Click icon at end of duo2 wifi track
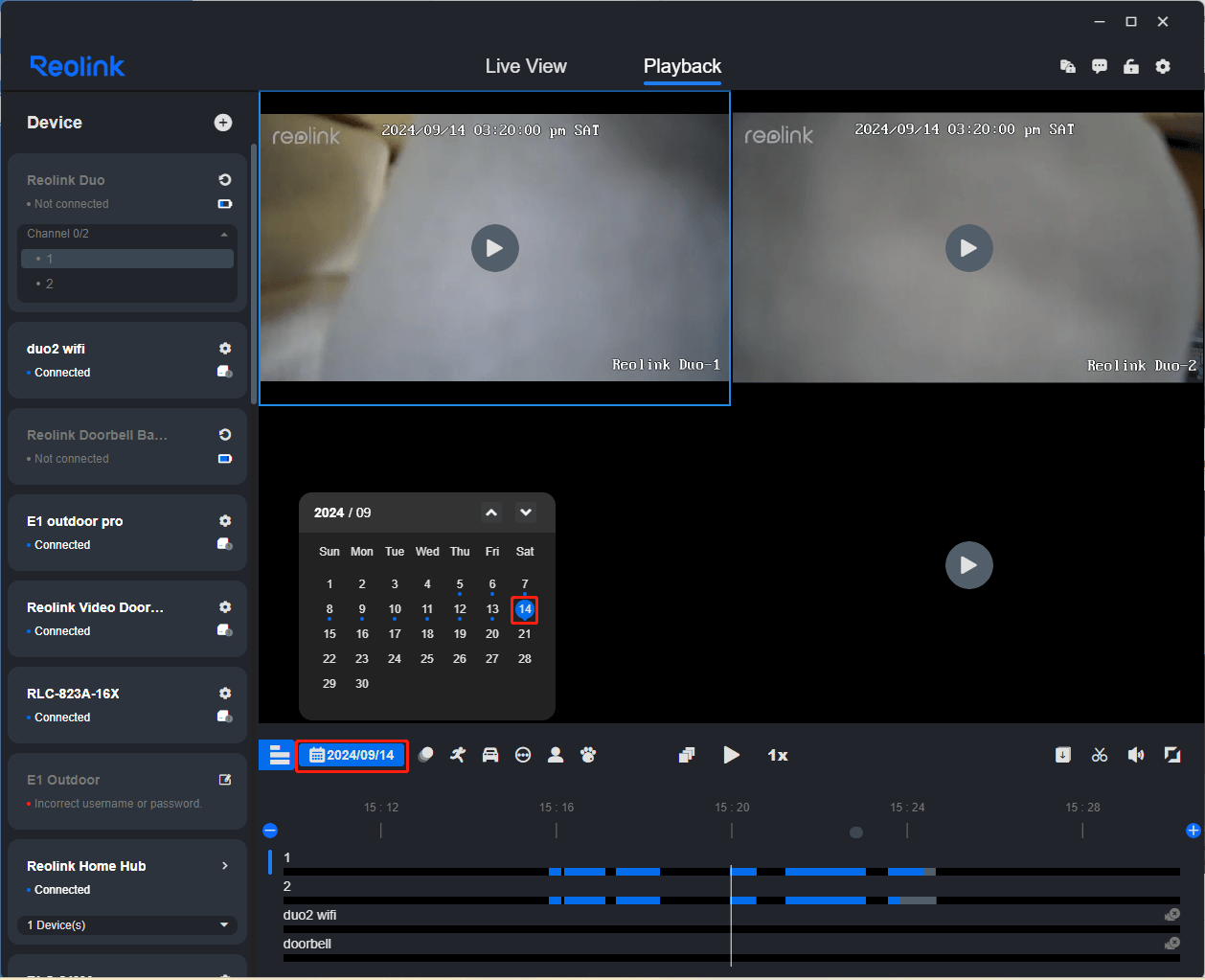This screenshot has width=1205, height=980. point(1172,915)
